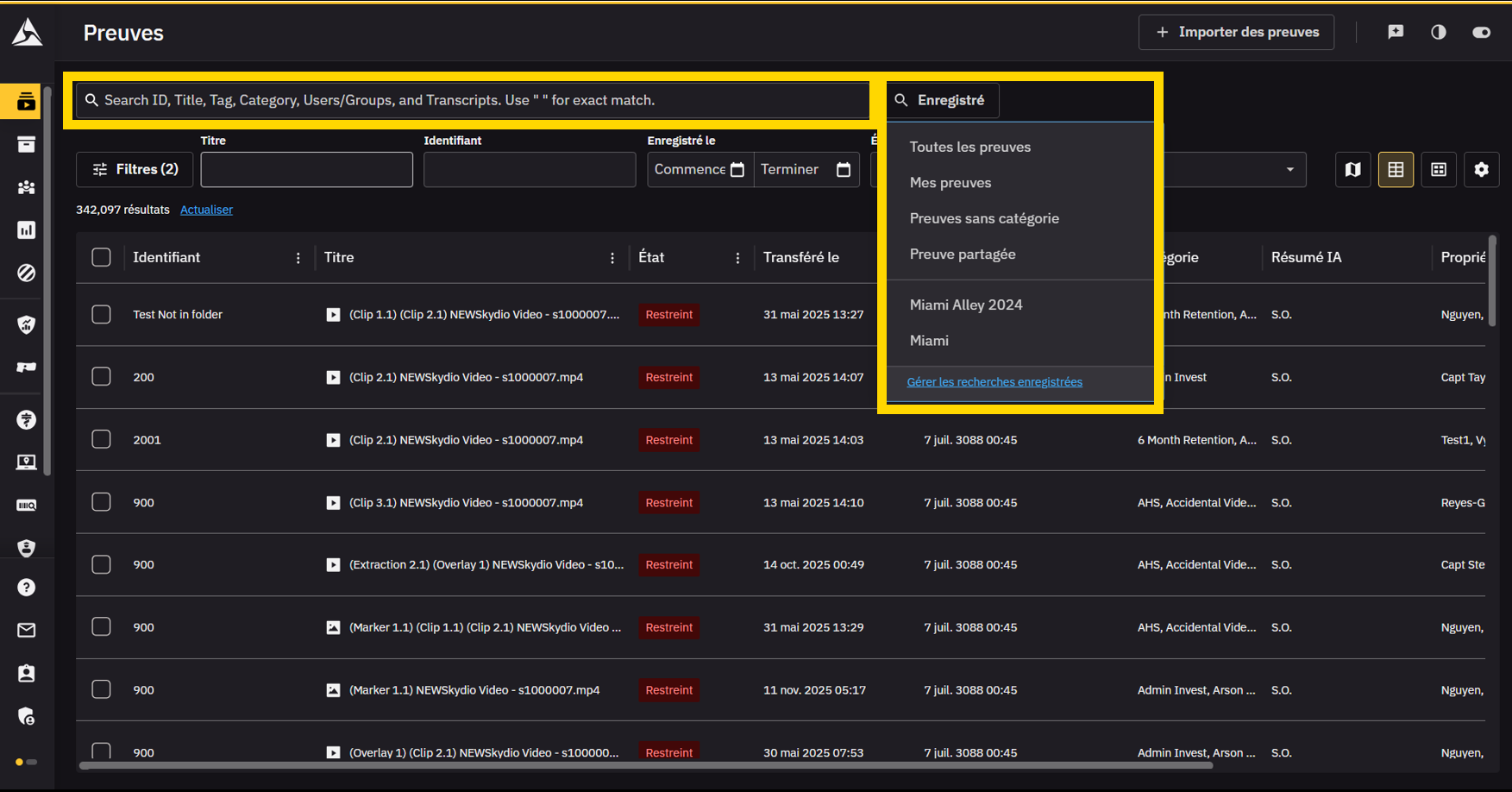Click the main evidence search field
Viewport: 1512px width, 792px height.
(474, 100)
